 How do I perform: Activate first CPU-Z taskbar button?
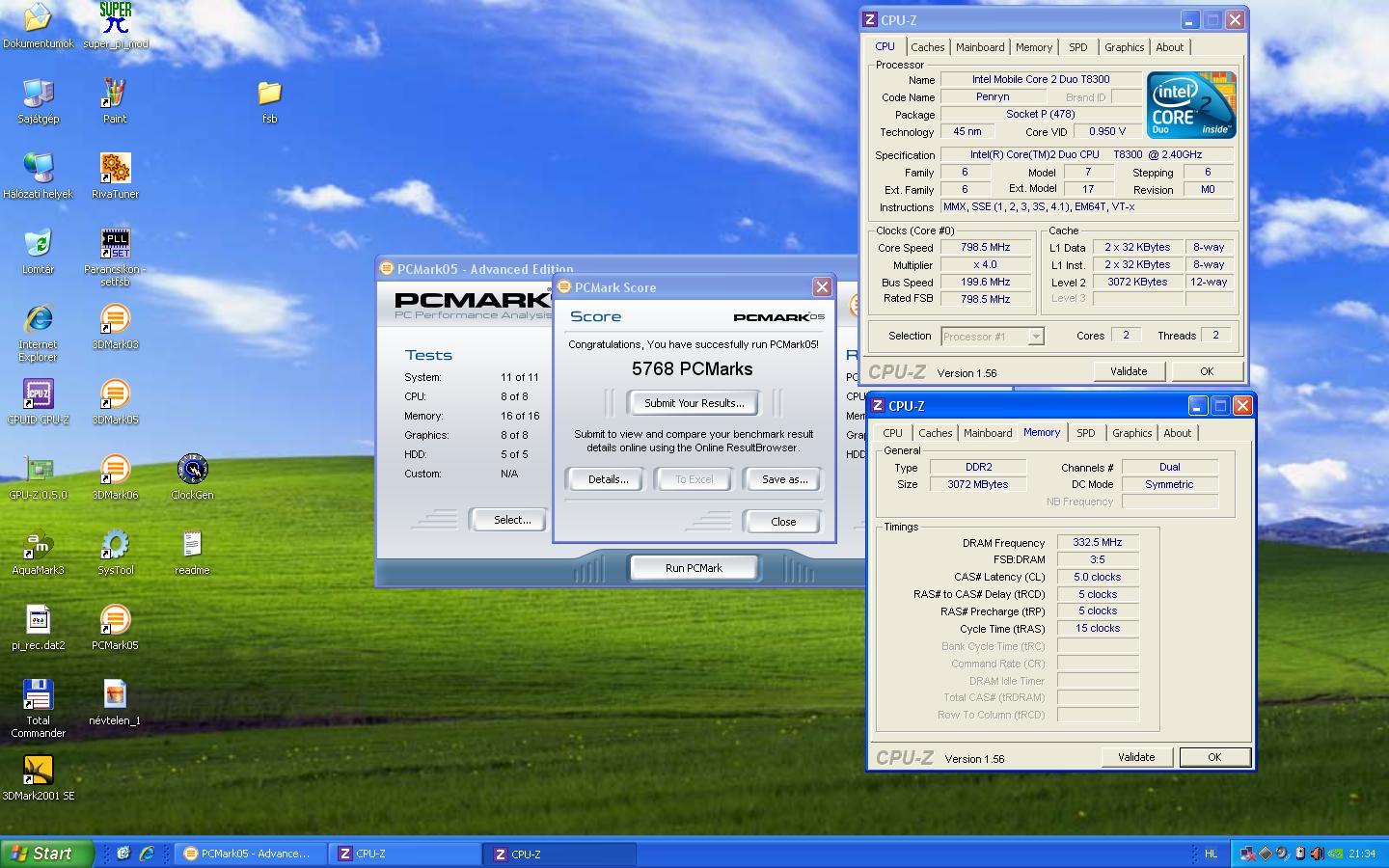(405, 854)
